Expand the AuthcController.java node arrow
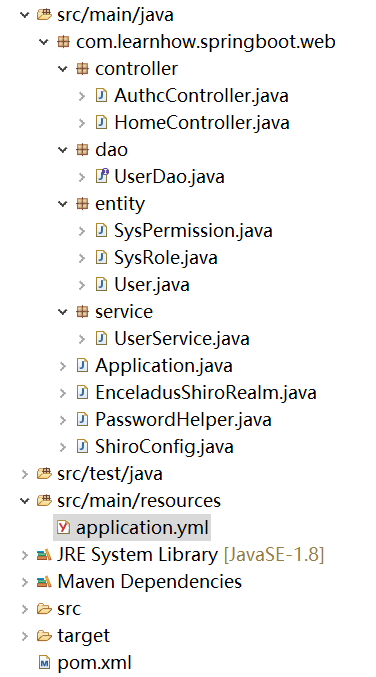This screenshot has height=677, width=376. click(82, 96)
